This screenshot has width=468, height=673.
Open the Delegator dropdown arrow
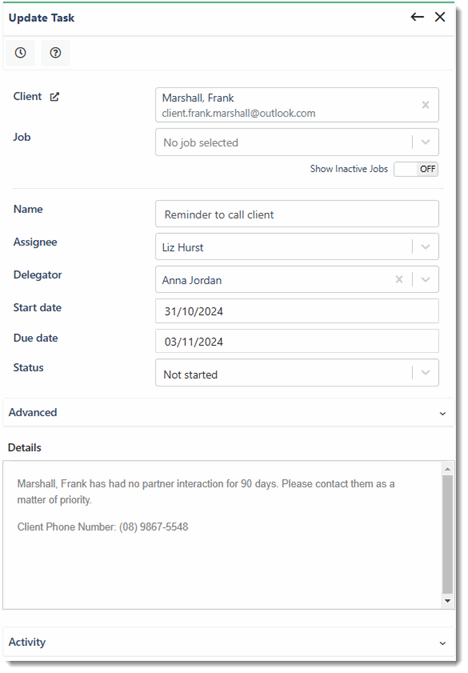pos(425,279)
